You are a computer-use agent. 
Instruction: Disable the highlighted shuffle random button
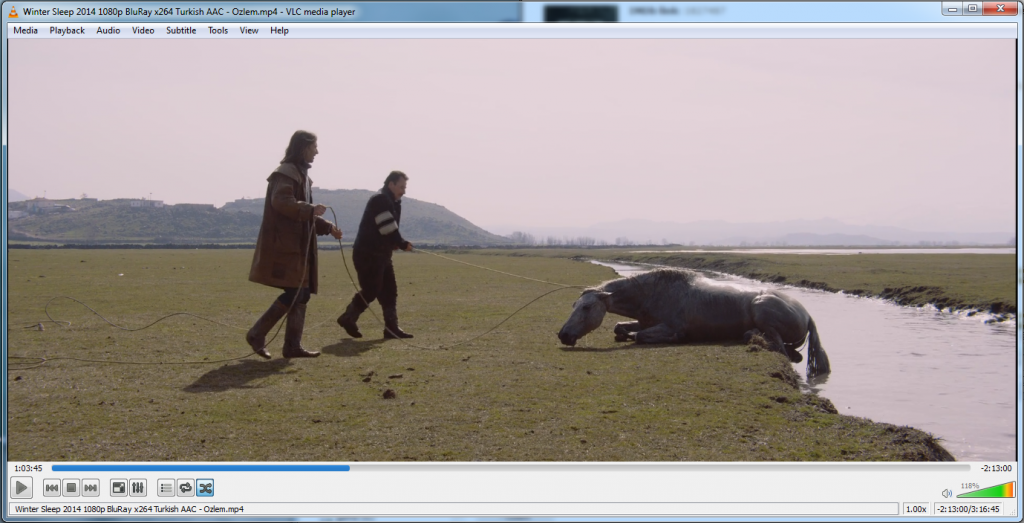pyautogui.click(x=205, y=487)
